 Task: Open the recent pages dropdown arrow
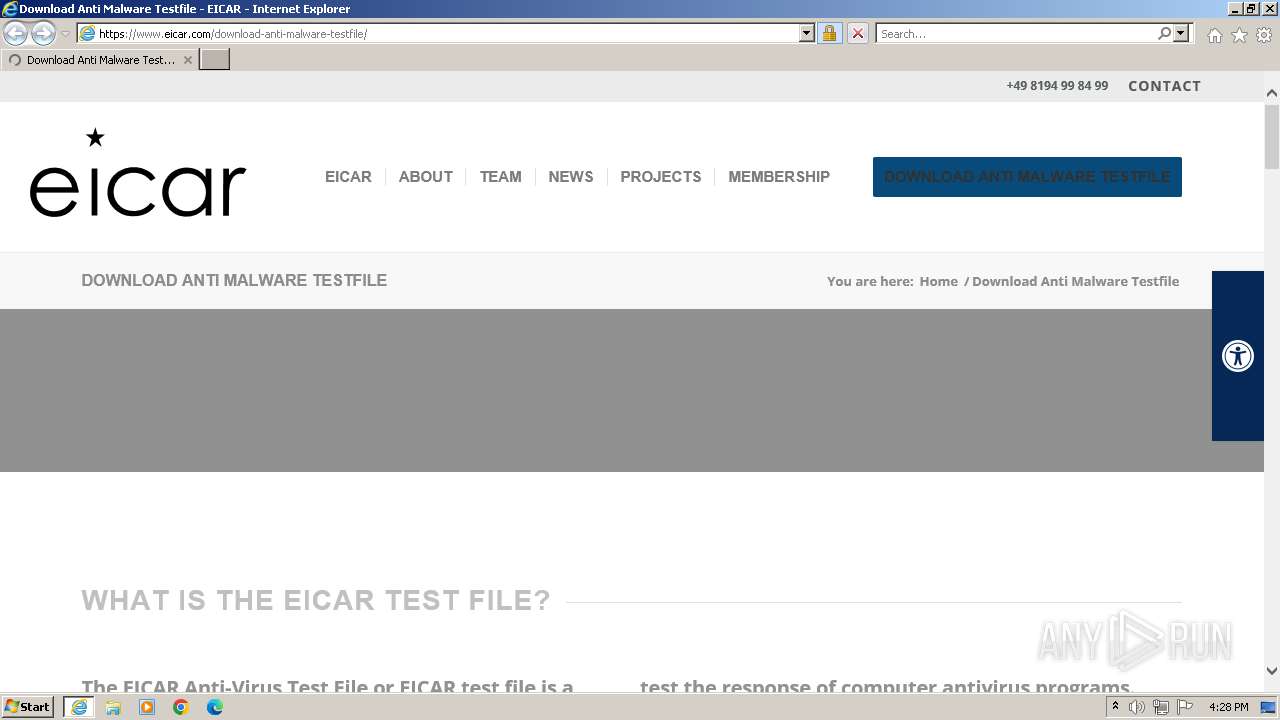point(65,34)
